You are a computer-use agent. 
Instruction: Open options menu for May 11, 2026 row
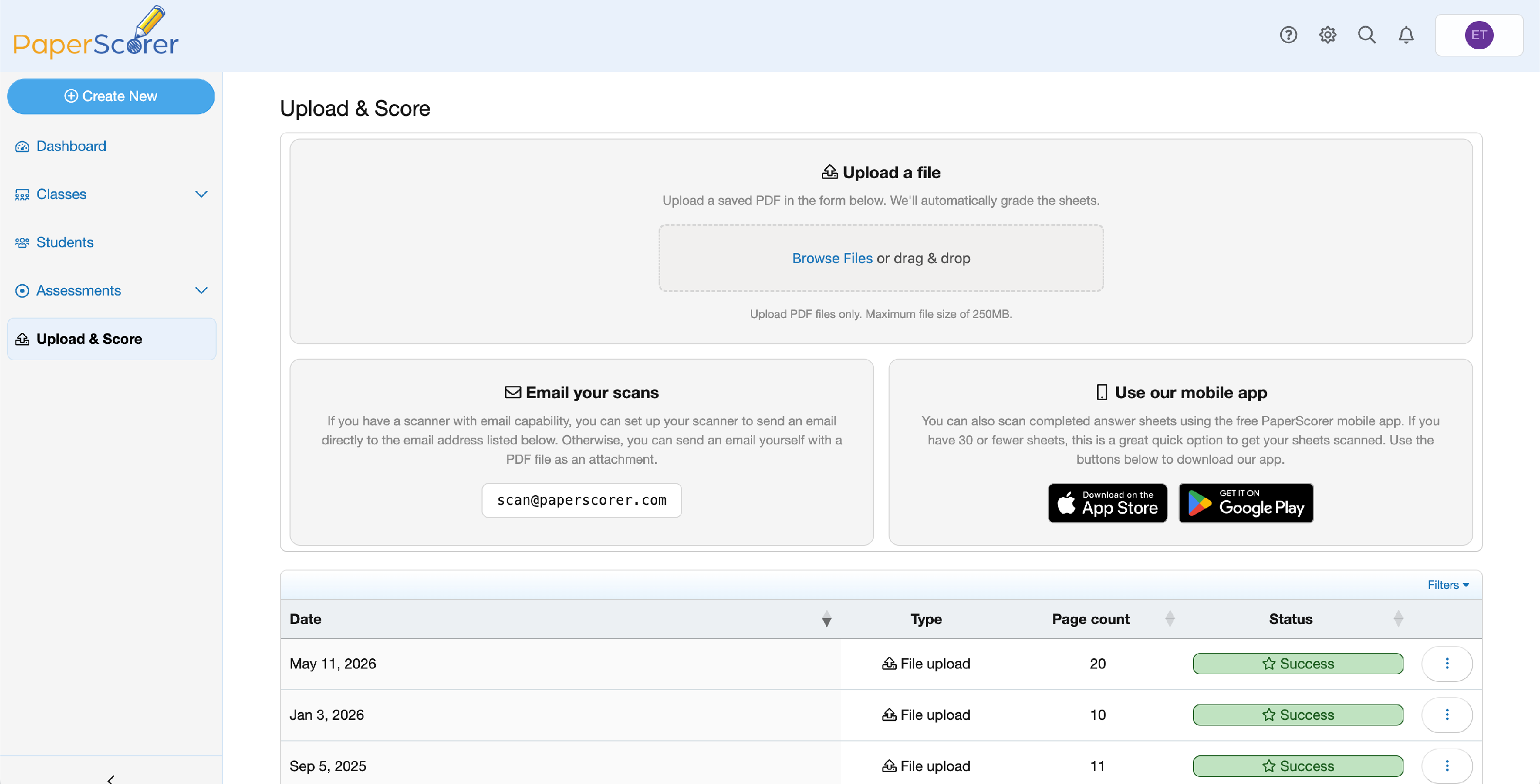click(1447, 663)
